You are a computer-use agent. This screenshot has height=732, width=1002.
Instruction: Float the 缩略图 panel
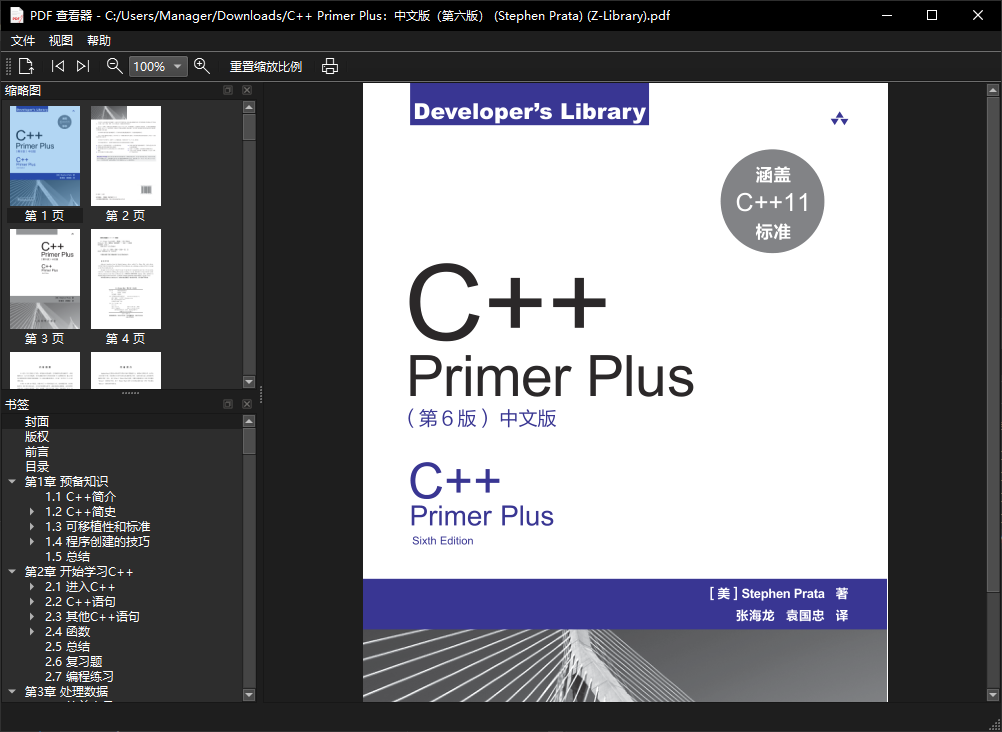pyautogui.click(x=227, y=90)
